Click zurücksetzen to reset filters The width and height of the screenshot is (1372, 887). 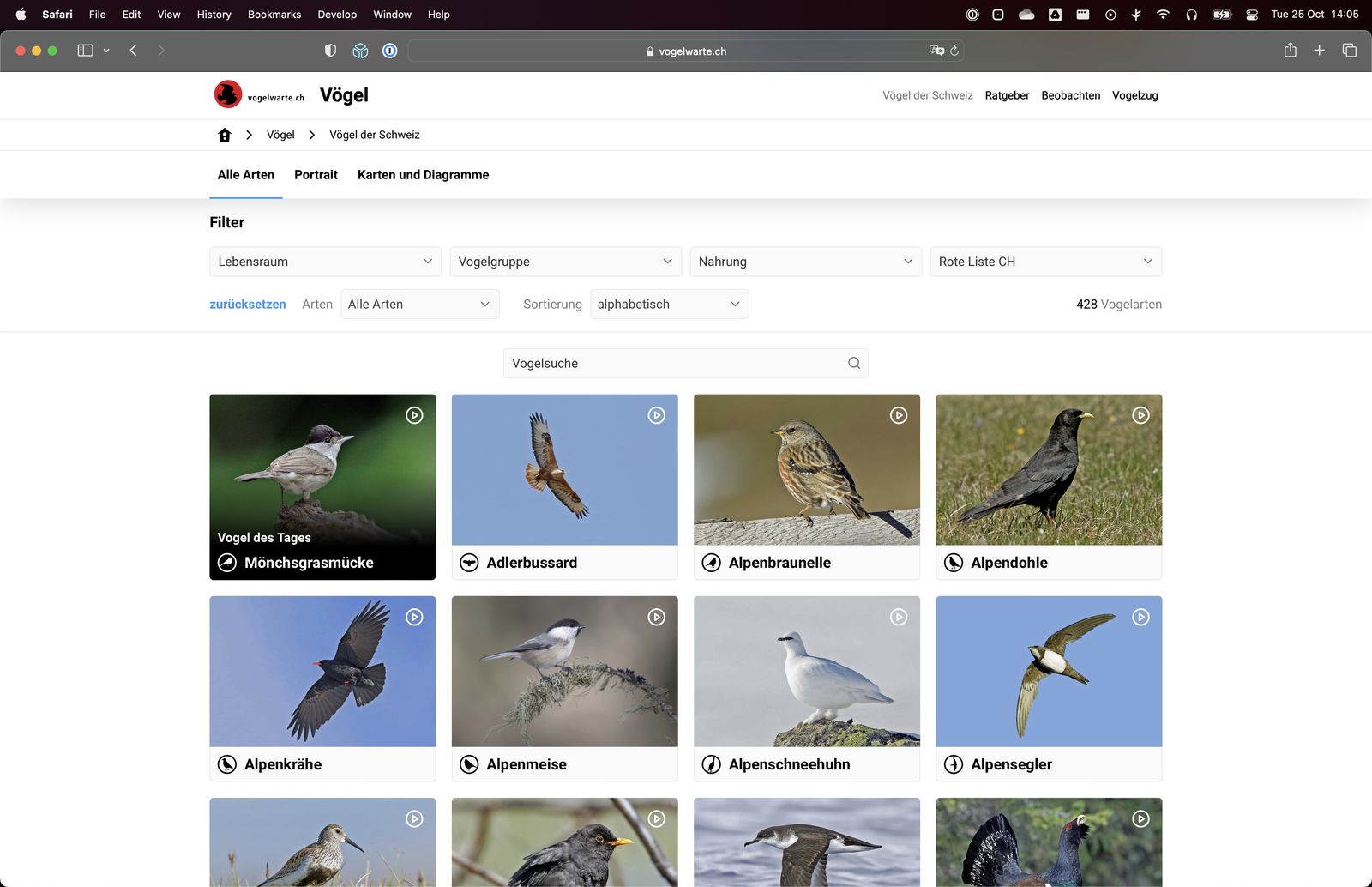coord(248,305)
